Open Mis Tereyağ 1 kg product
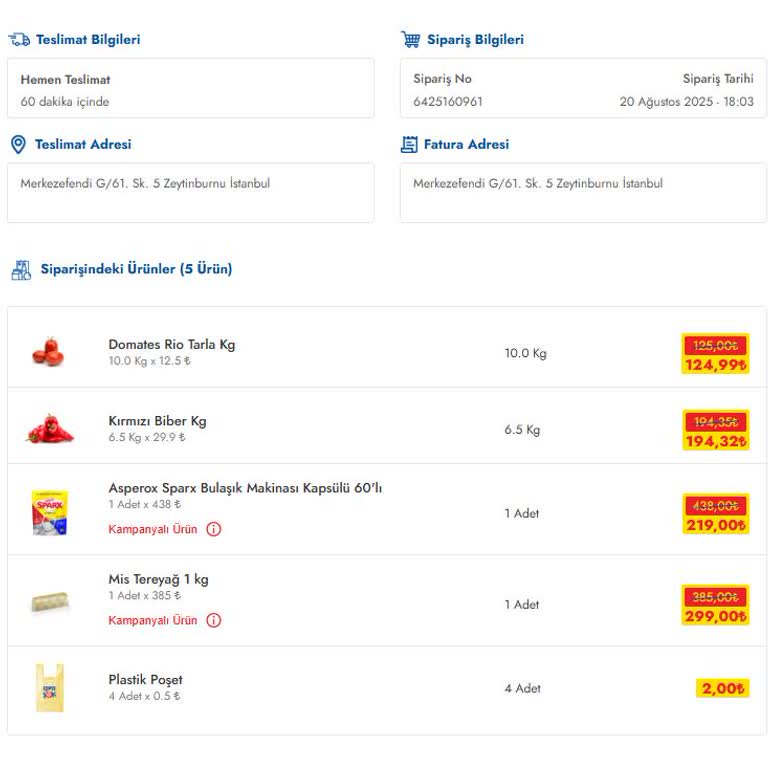This screenshot has height=768, width=768. point(158,579)
